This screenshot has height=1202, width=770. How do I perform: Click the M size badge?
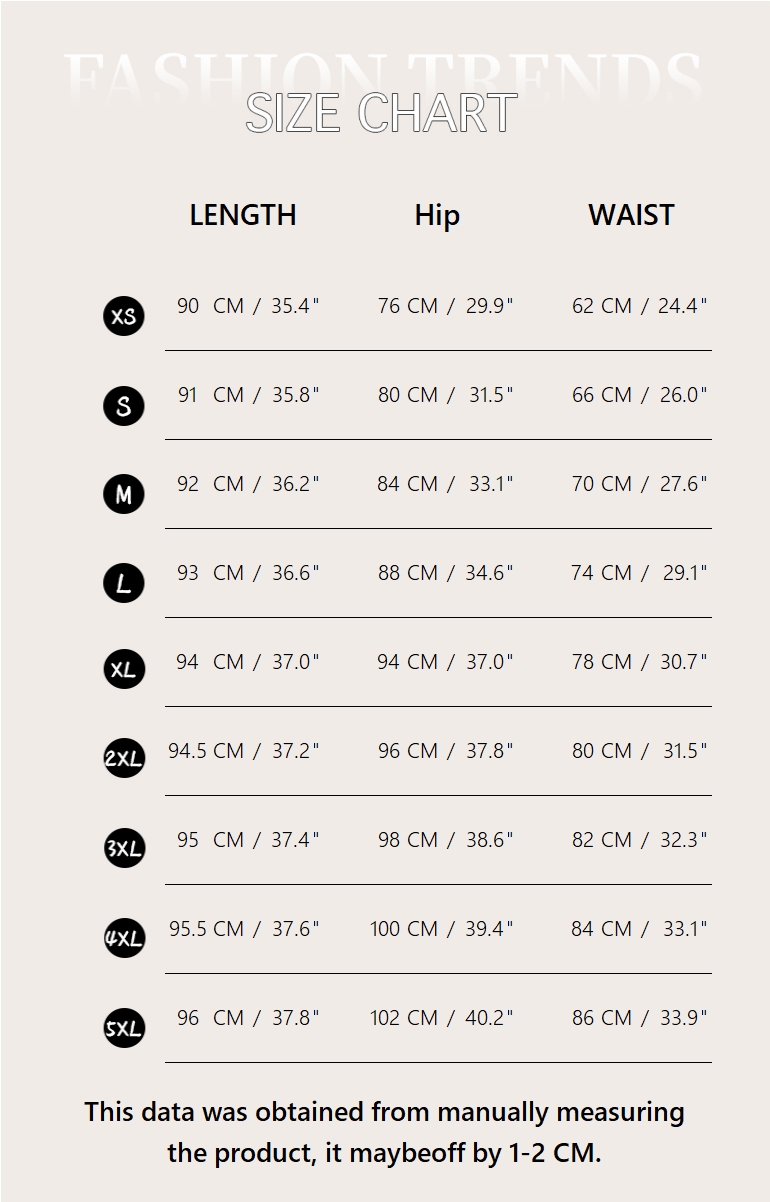coord(124,494)
